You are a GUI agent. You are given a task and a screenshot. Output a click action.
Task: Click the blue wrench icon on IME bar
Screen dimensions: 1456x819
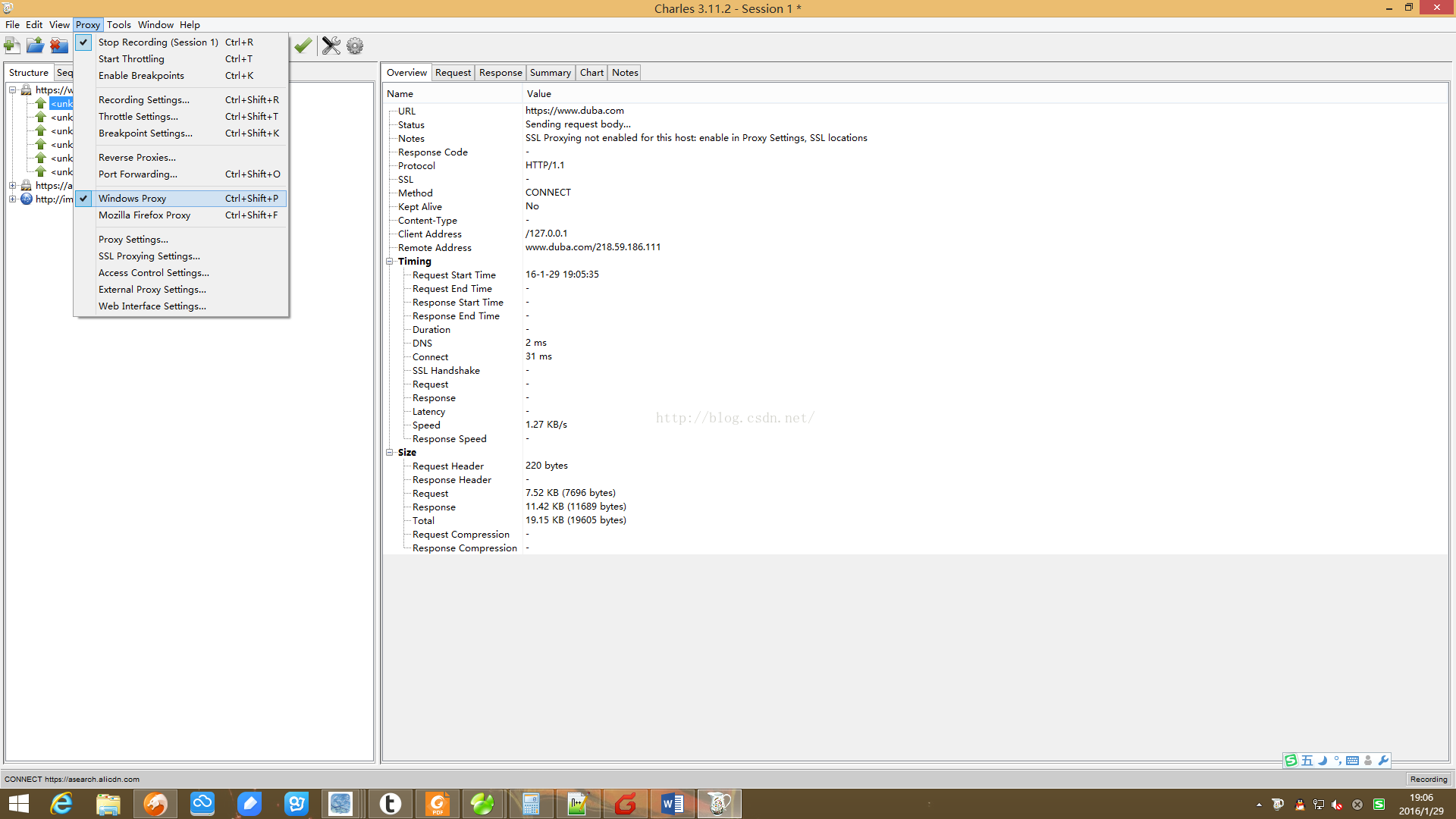[1383, 760]
